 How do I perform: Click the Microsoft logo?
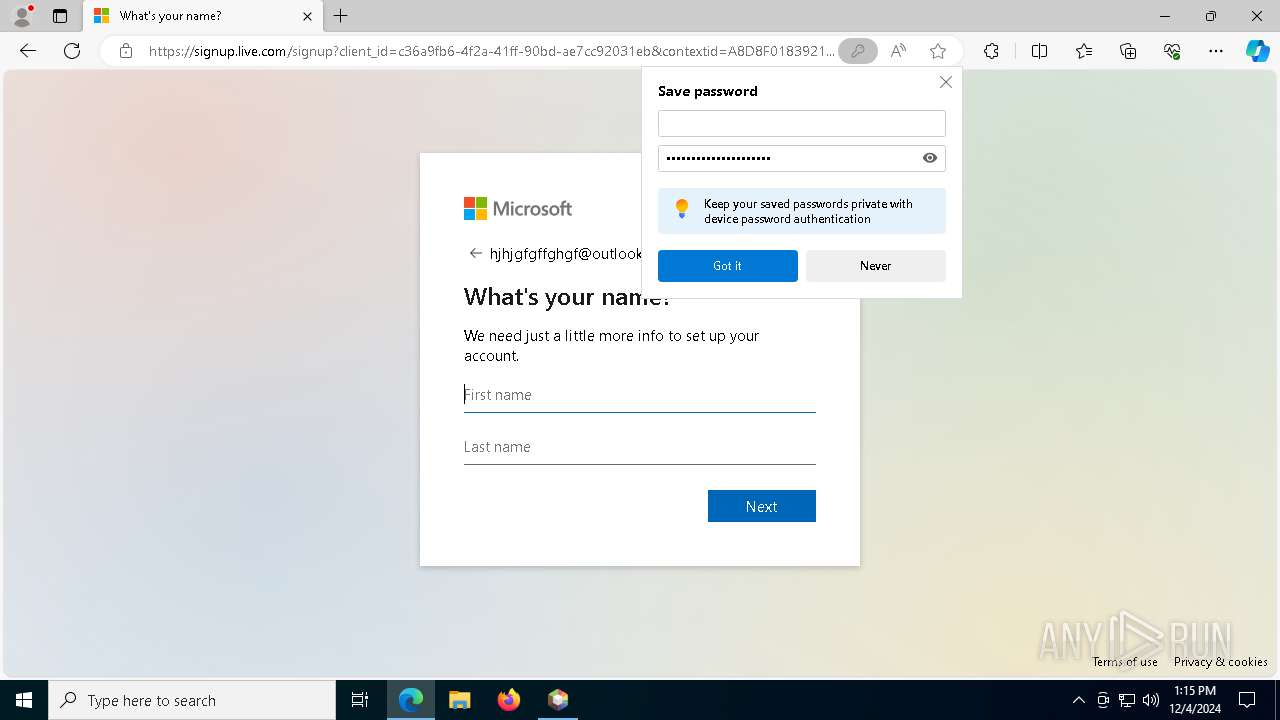[x=518, y=208]
